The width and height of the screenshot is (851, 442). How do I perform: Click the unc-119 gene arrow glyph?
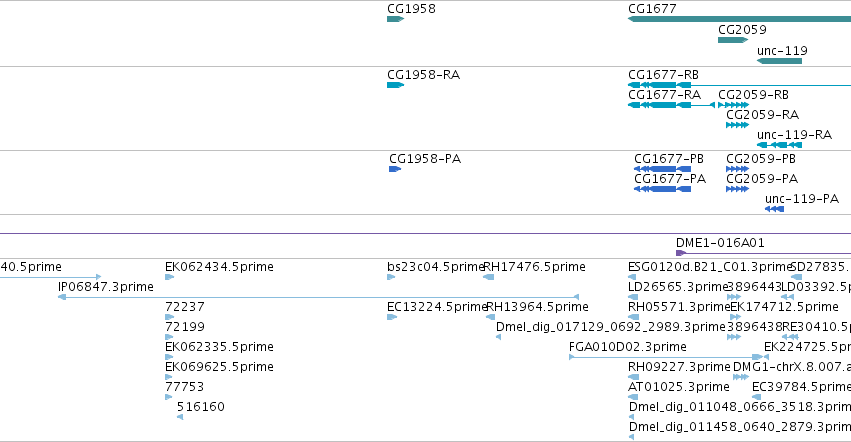[779, 61]
